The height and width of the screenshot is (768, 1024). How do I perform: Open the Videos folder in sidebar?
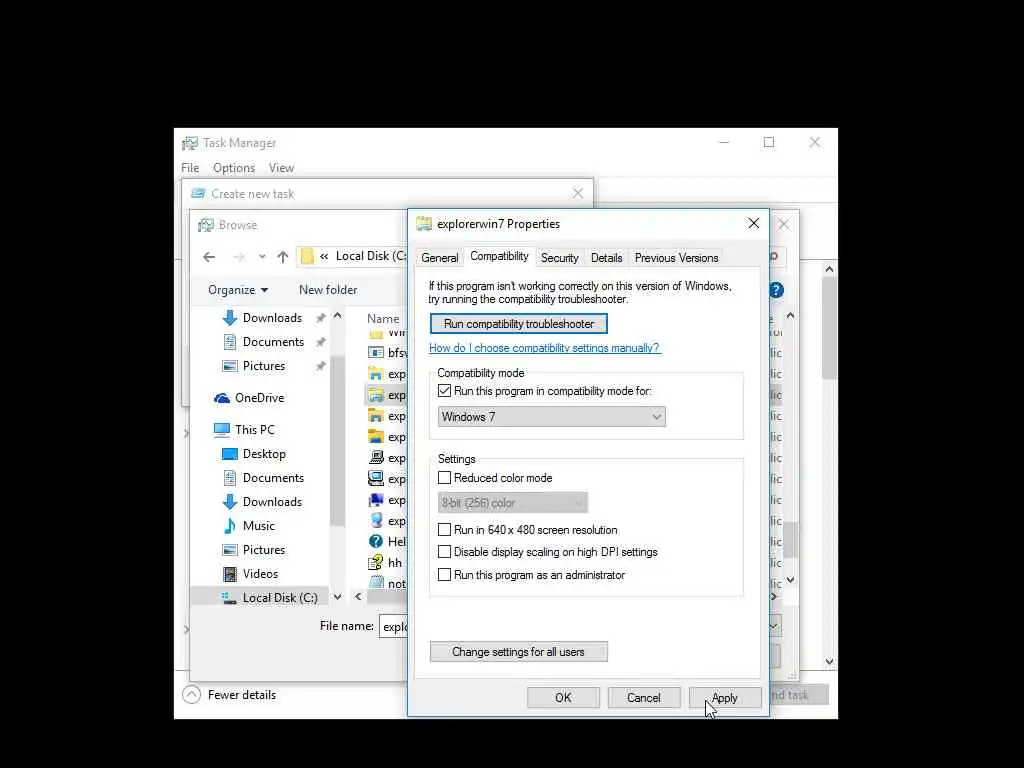pyautogui.click(x=250, y=574)
